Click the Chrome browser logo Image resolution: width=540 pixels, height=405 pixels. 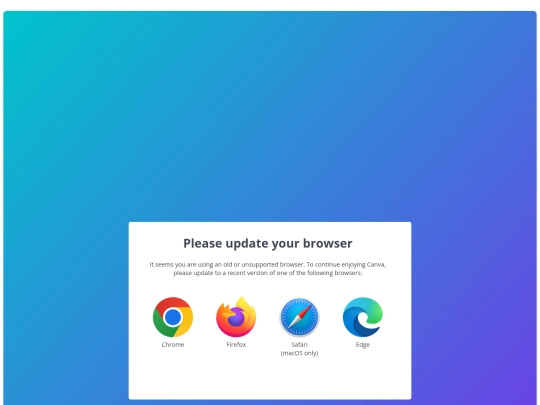pyautogui.click(x=173, y=317)
